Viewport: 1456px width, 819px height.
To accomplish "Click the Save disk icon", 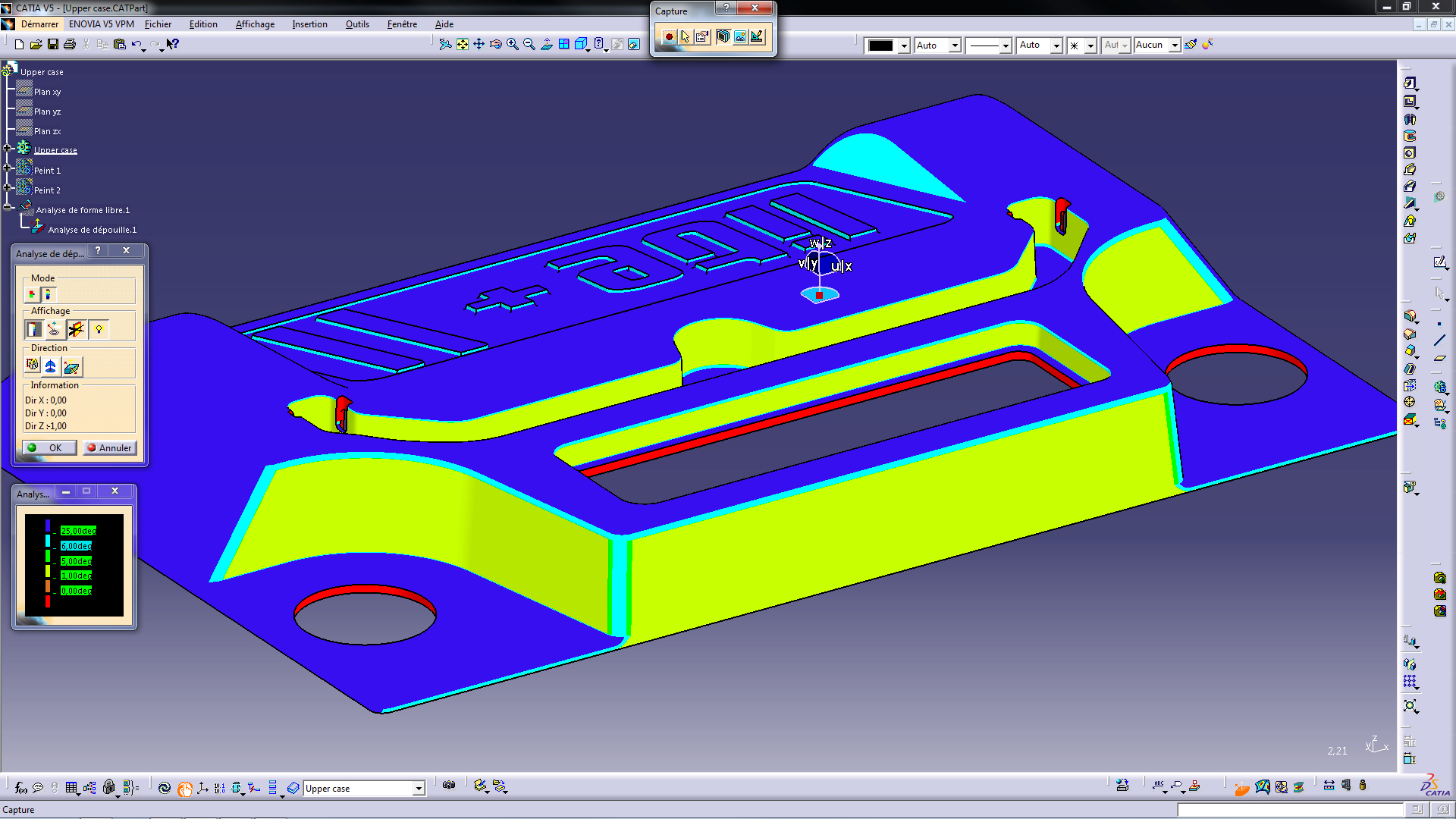I will coord(53,44).
